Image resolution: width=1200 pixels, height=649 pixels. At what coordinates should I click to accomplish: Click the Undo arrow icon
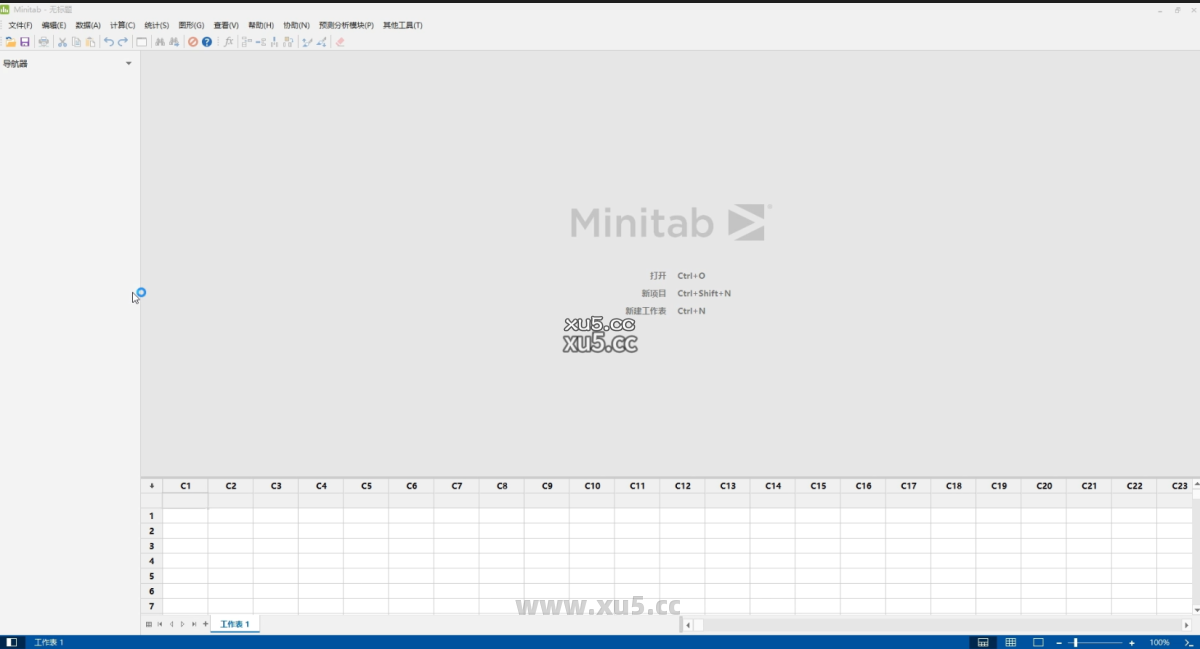(x=109, y=41)
